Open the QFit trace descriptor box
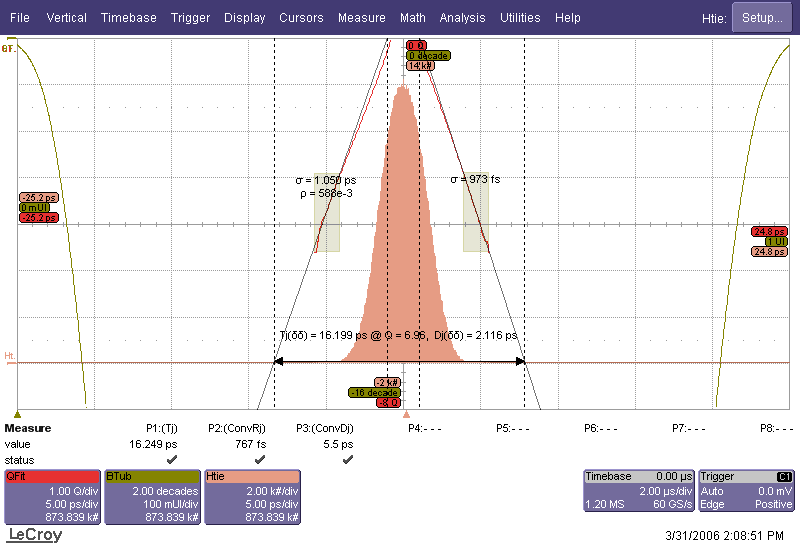The height and width of the screenshot is (544, 800). [51, 497]
